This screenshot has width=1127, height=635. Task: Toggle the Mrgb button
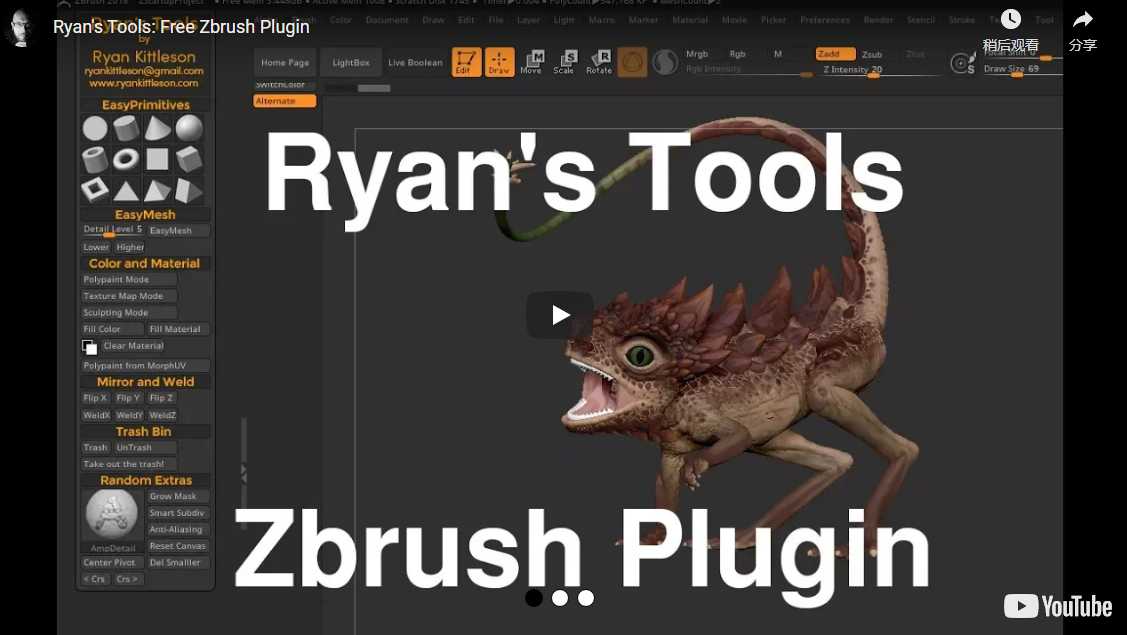tap(696, 54)
